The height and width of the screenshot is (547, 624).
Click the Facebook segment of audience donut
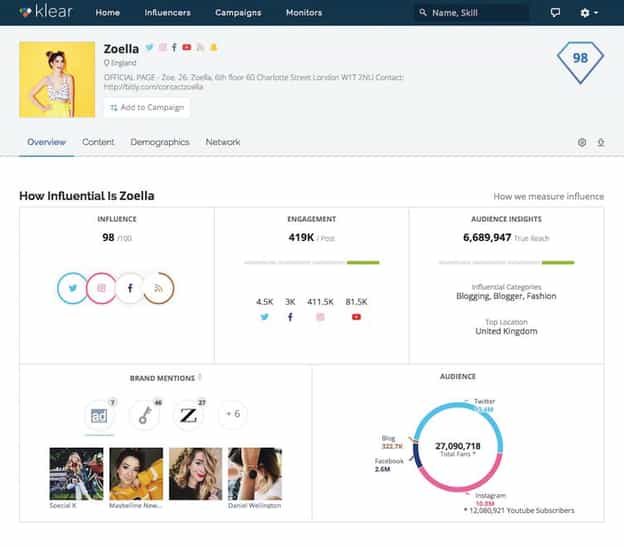(x=416, y=455)
